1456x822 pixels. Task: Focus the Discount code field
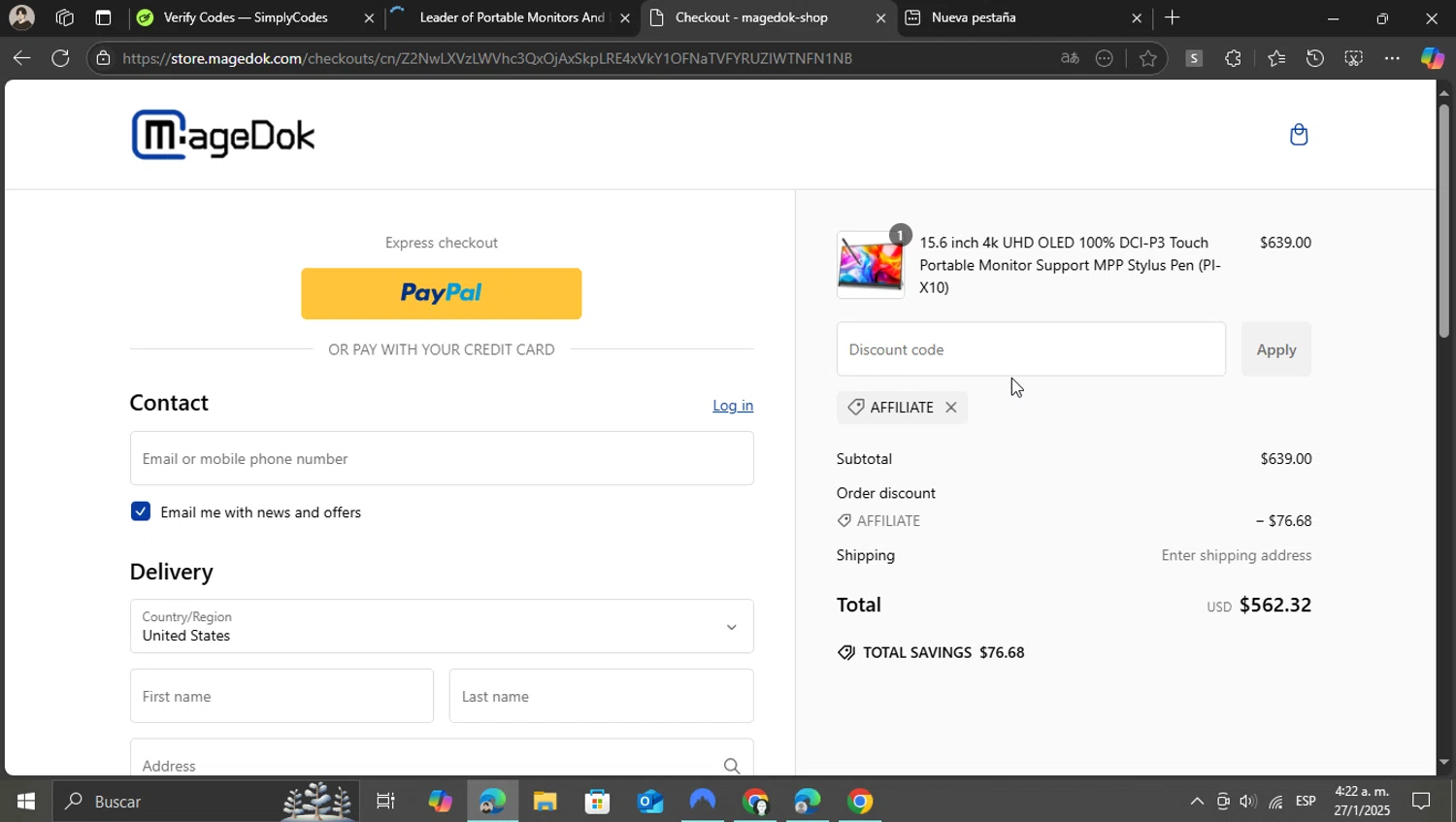1031,349
